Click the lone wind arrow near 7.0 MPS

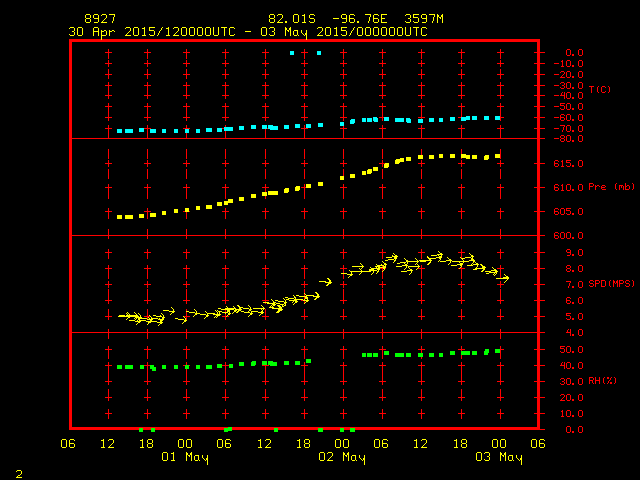coord(326,282)
